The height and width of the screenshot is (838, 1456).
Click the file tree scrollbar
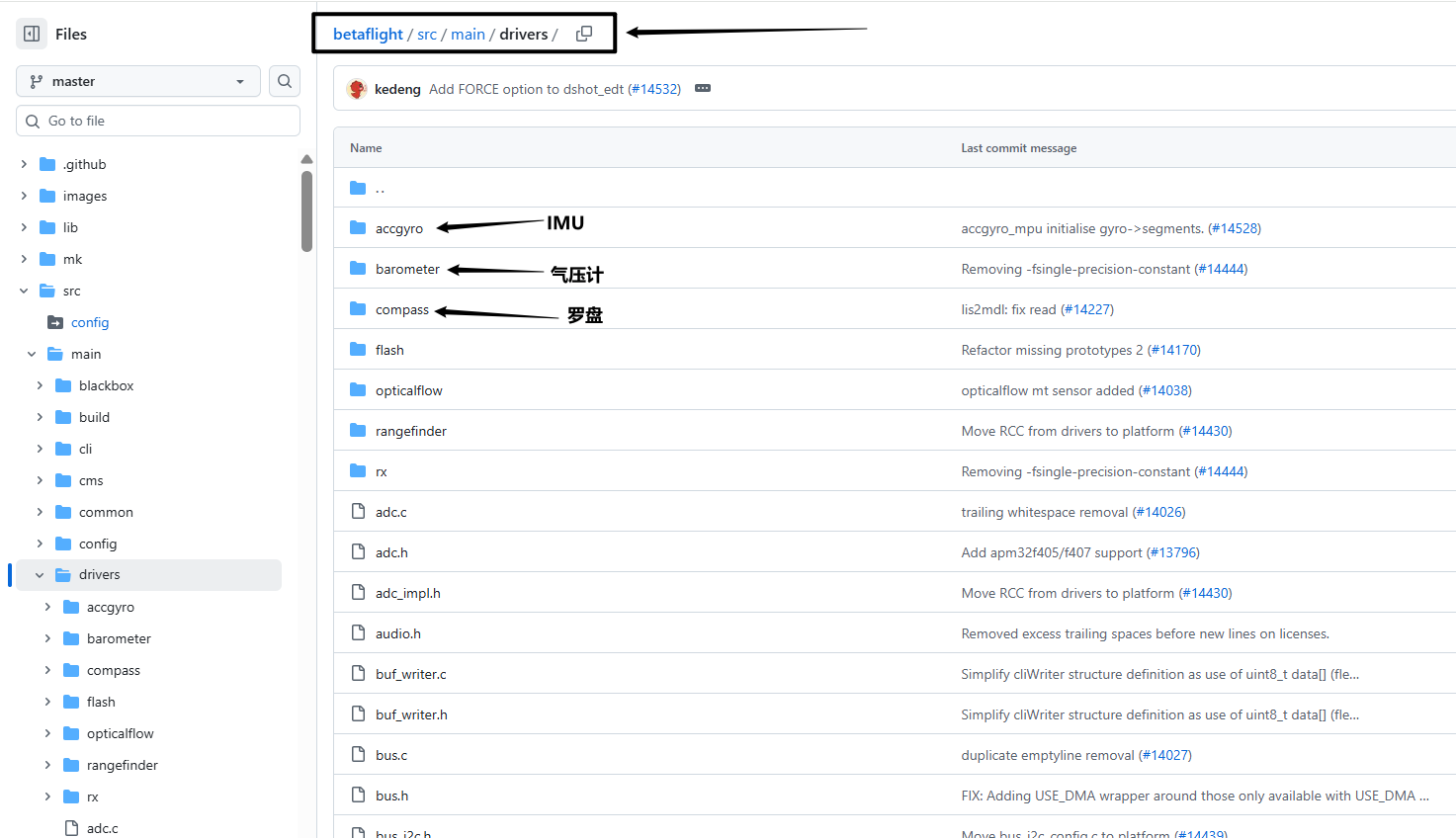(306, 212)
